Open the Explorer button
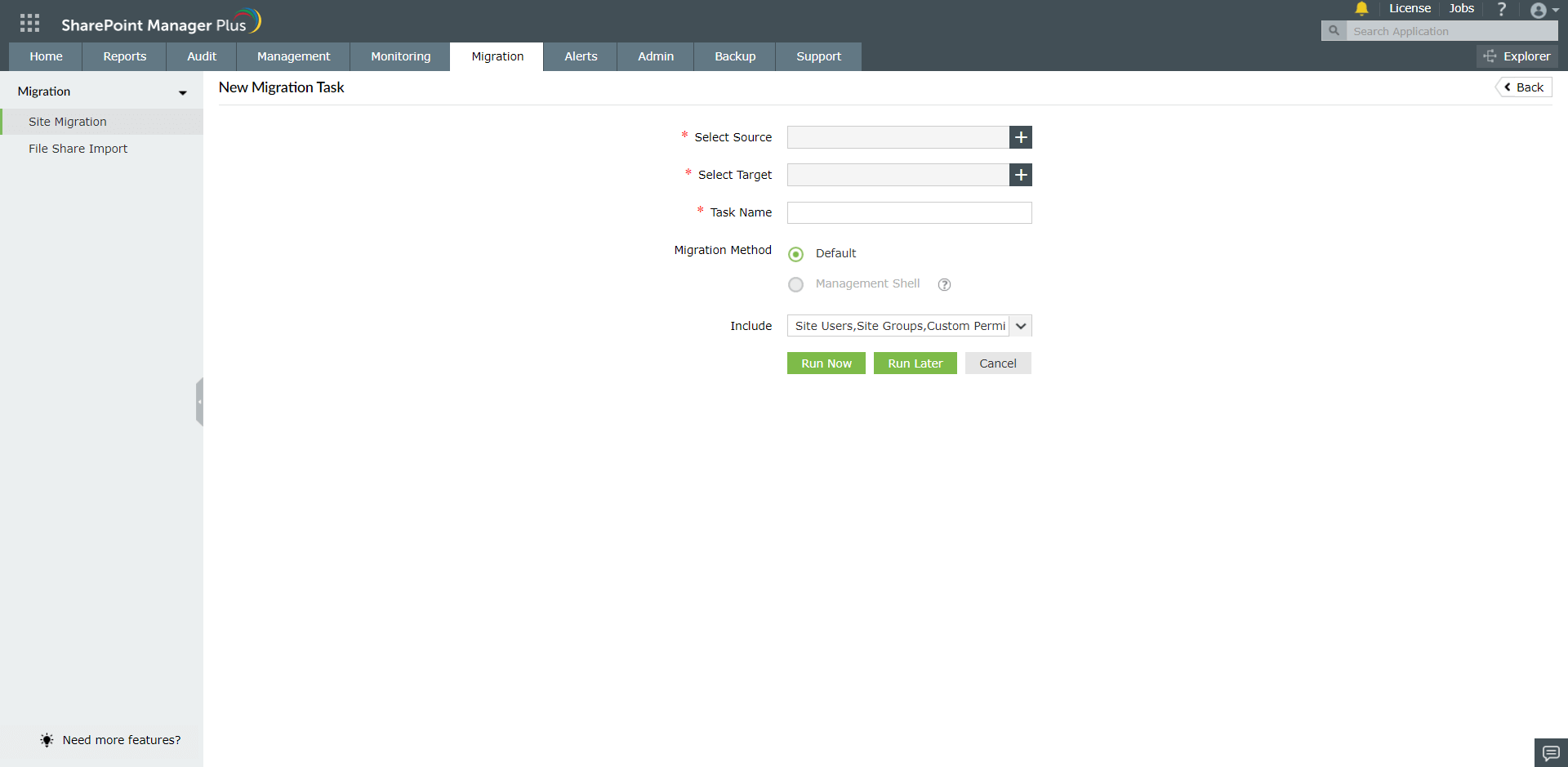1568x767 pixels. click(x=1517, y=56)
